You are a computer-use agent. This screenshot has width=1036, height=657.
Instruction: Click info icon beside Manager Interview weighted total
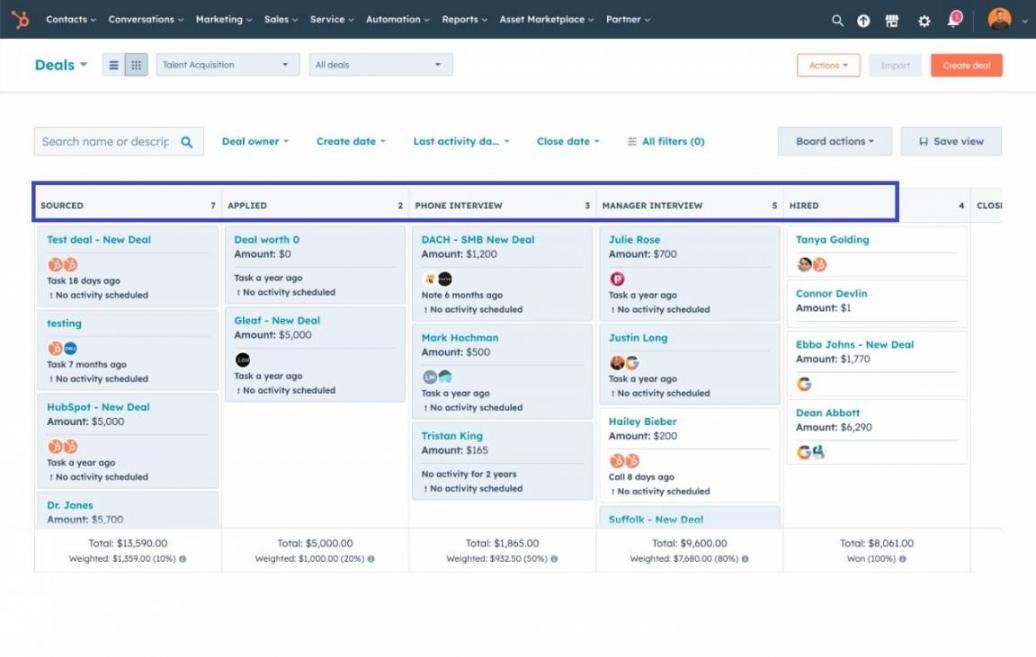click(745, 559)
